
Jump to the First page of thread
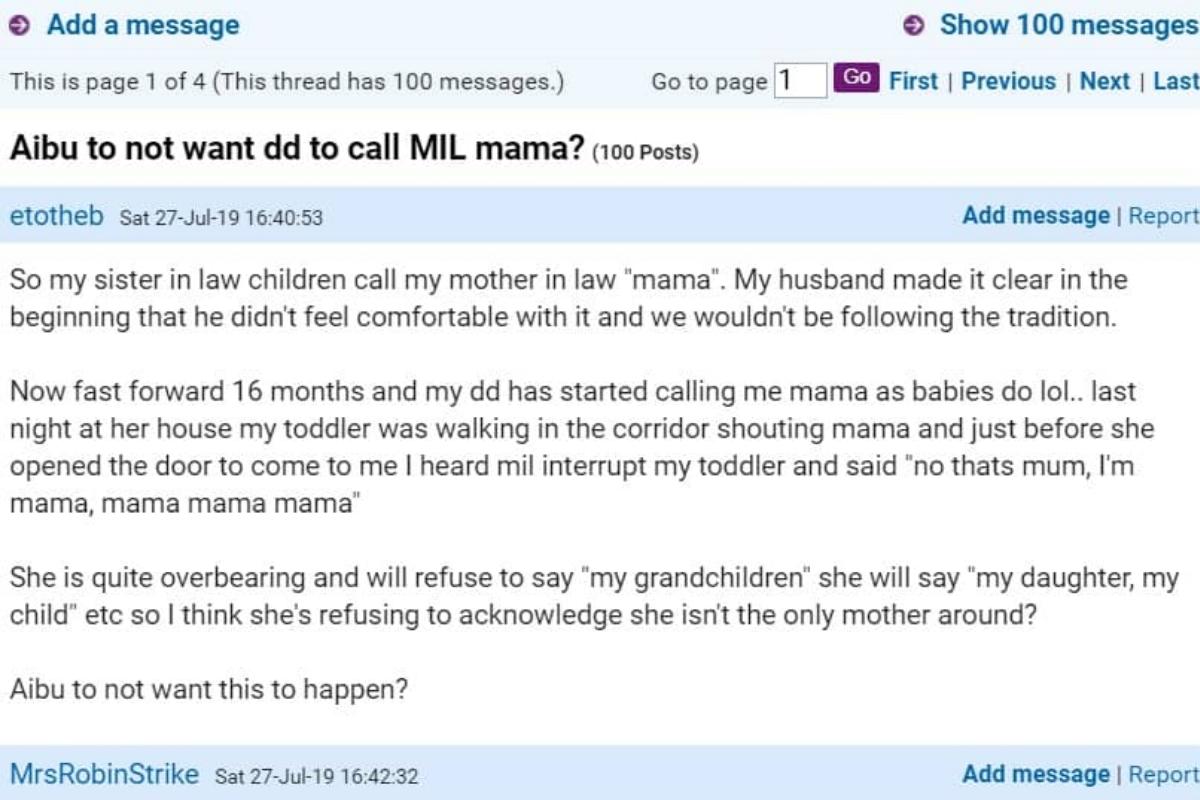(x=913, y=81)
